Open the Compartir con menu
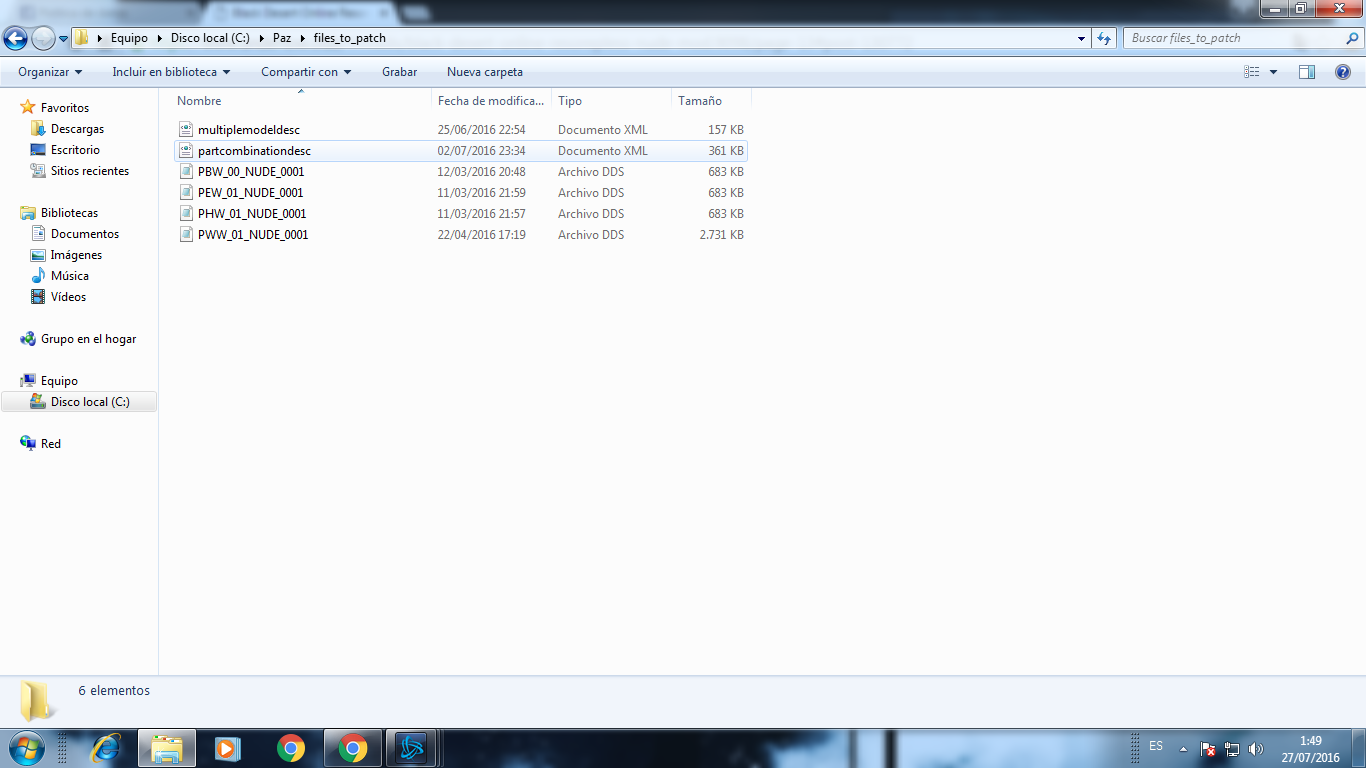Viewport: 1366px width, 768px height. (306, 72)
